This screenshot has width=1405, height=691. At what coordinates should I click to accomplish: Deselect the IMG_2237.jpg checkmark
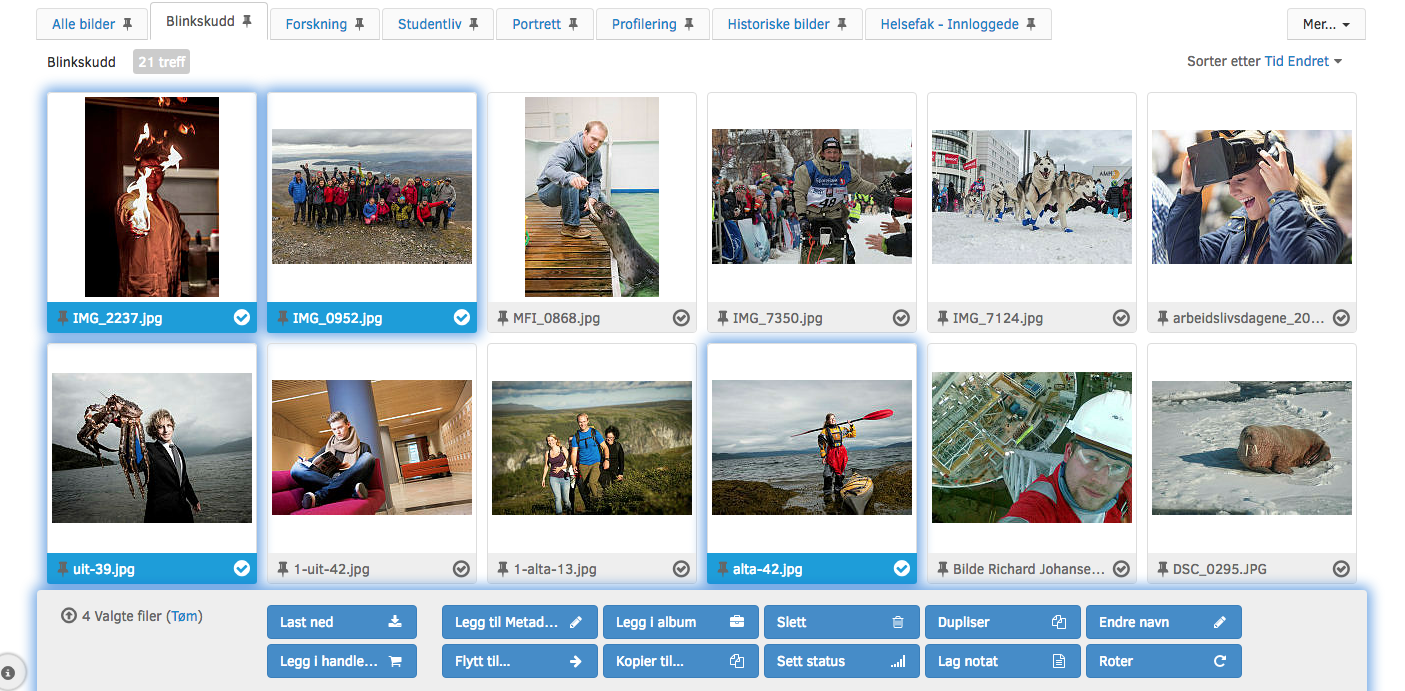(241, 318)
